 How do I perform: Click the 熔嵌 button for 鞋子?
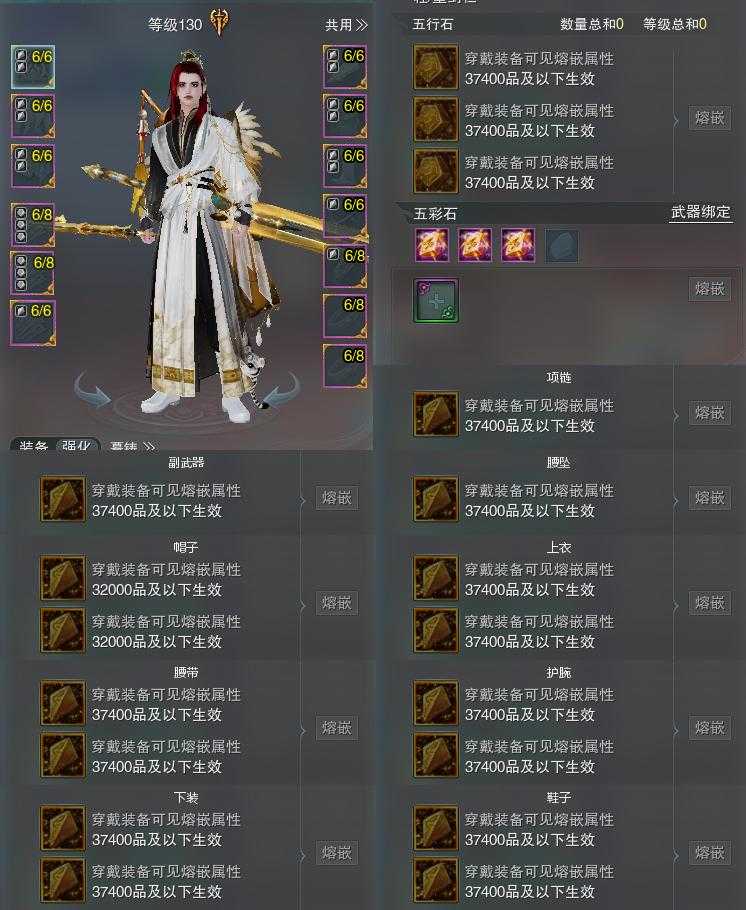tap(709, 853)
